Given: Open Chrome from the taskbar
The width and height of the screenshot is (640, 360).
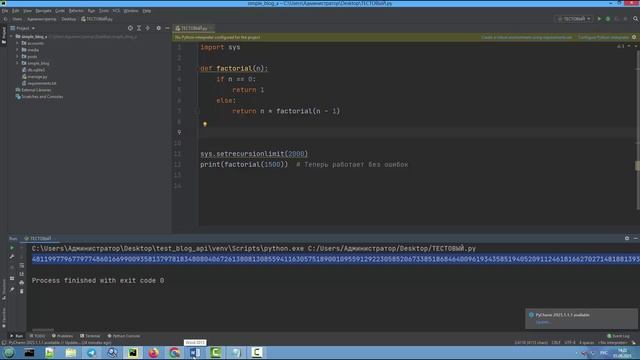Looking at the screenshot, I should point(174,353).
